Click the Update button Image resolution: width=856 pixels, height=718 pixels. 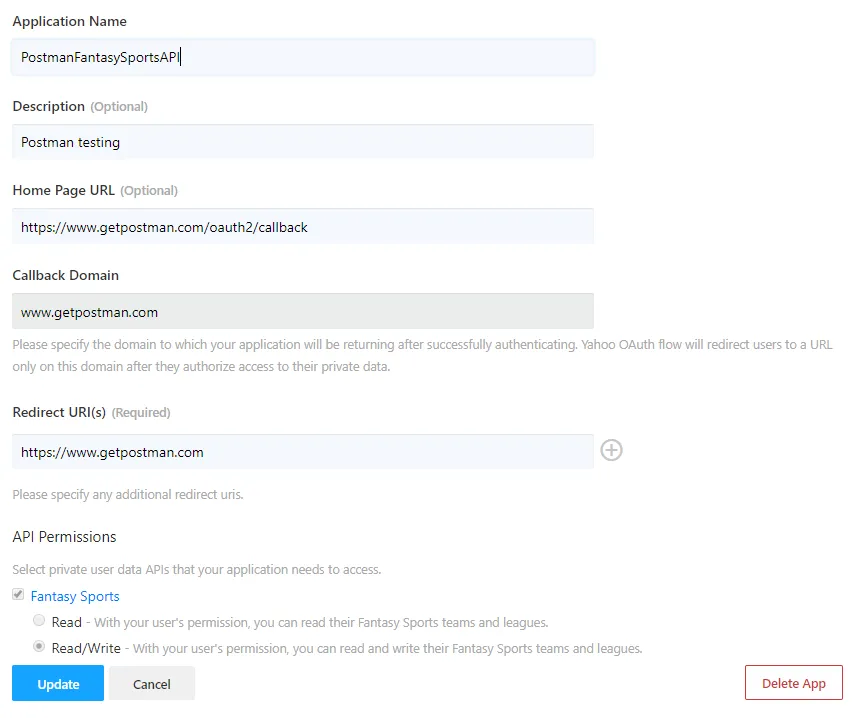coord(57,684)
